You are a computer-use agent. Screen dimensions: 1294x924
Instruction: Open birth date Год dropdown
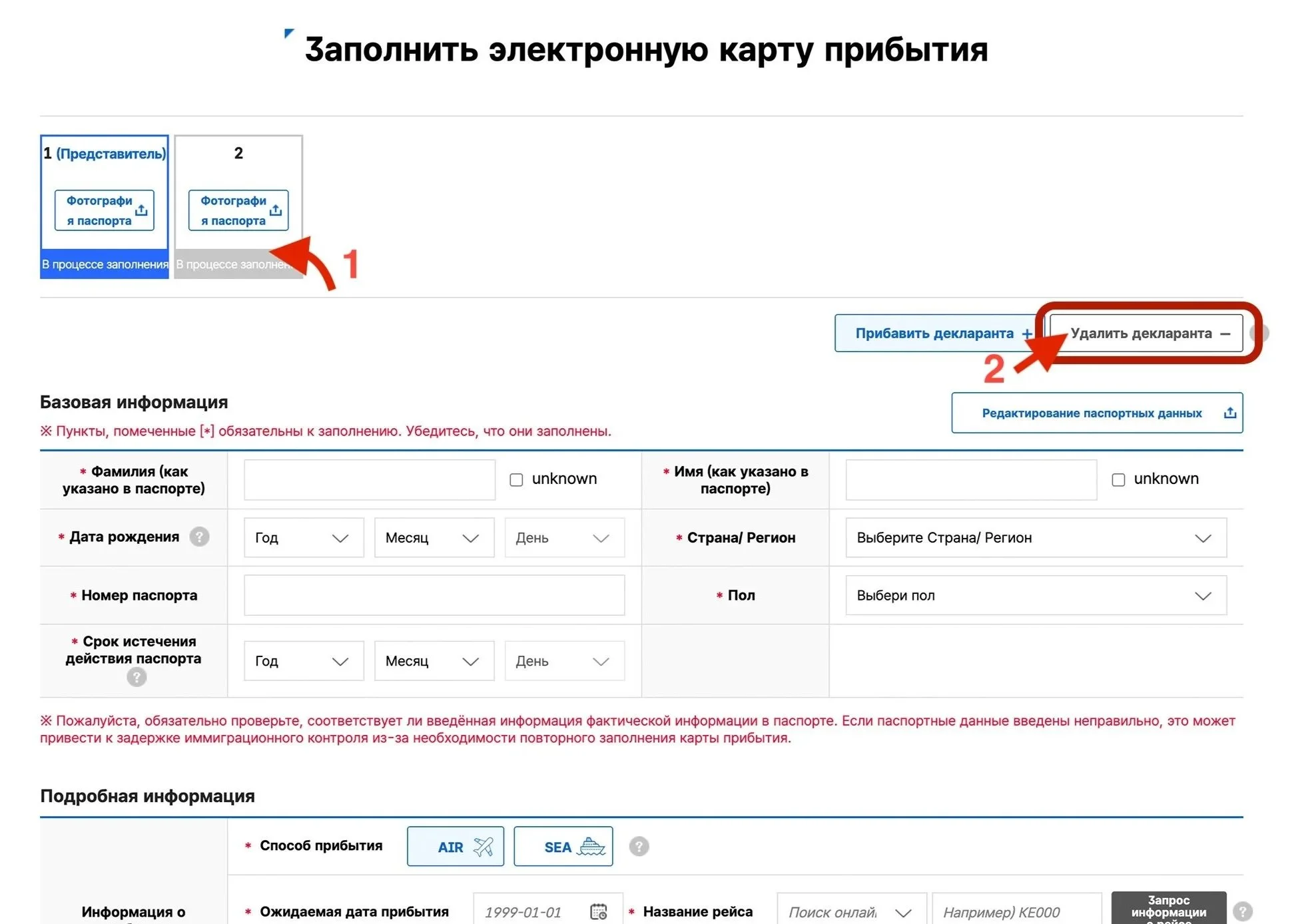(x=303, y=537)
